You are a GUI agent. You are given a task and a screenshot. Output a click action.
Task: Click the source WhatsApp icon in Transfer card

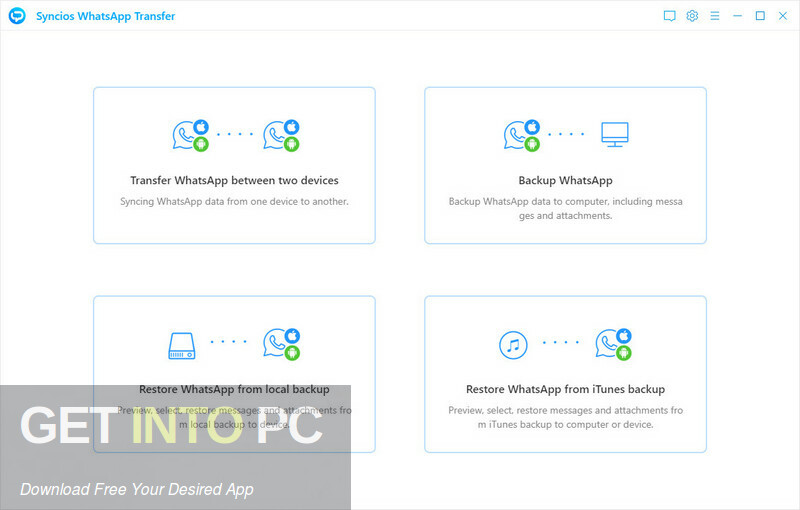tap(190, 135)
